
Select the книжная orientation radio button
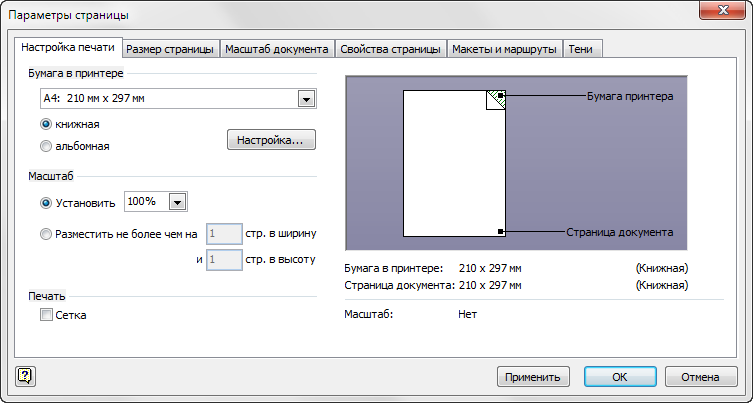(x=46, y=125)
